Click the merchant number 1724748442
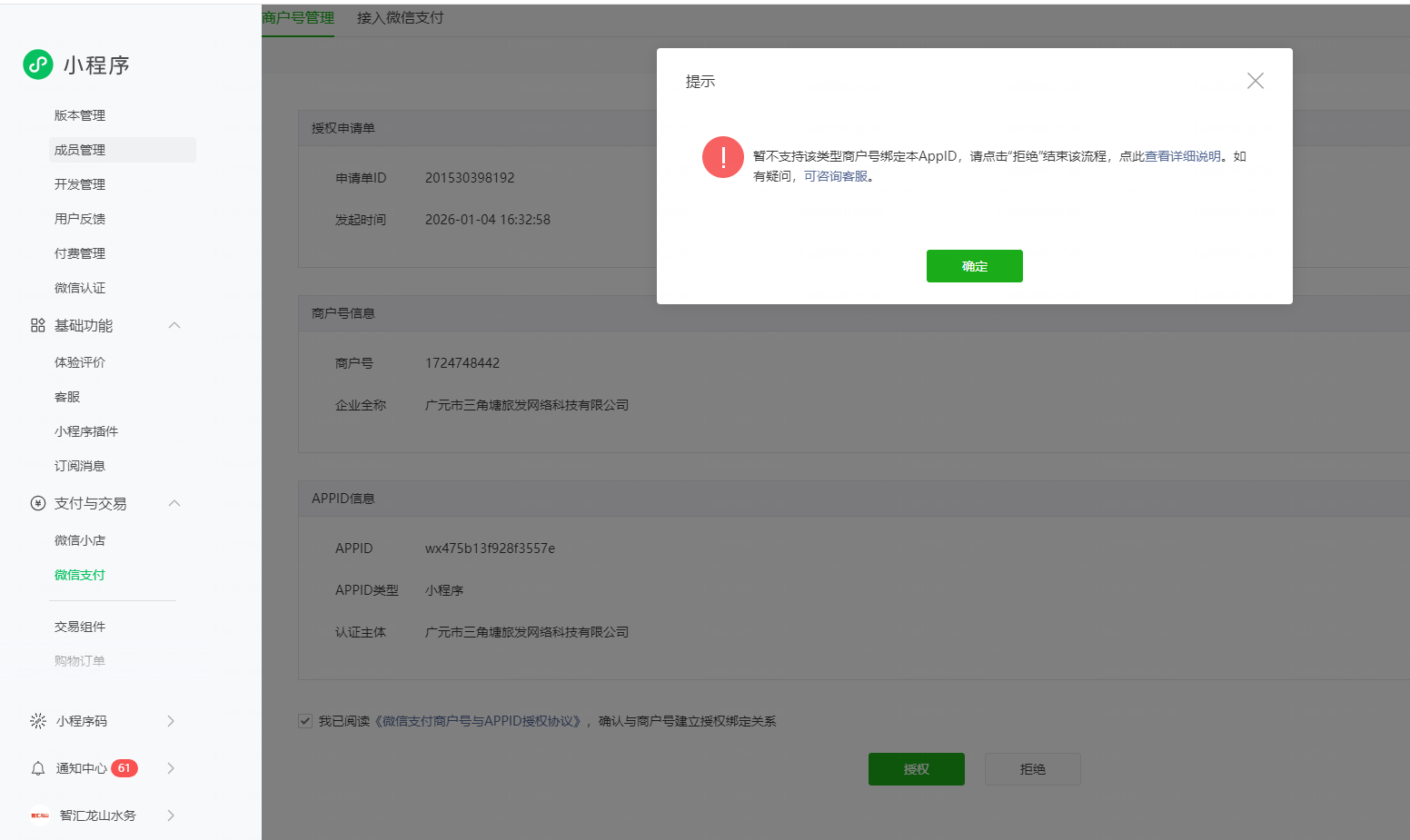Viewport: 1410px width, 840px height. (462, 363)
